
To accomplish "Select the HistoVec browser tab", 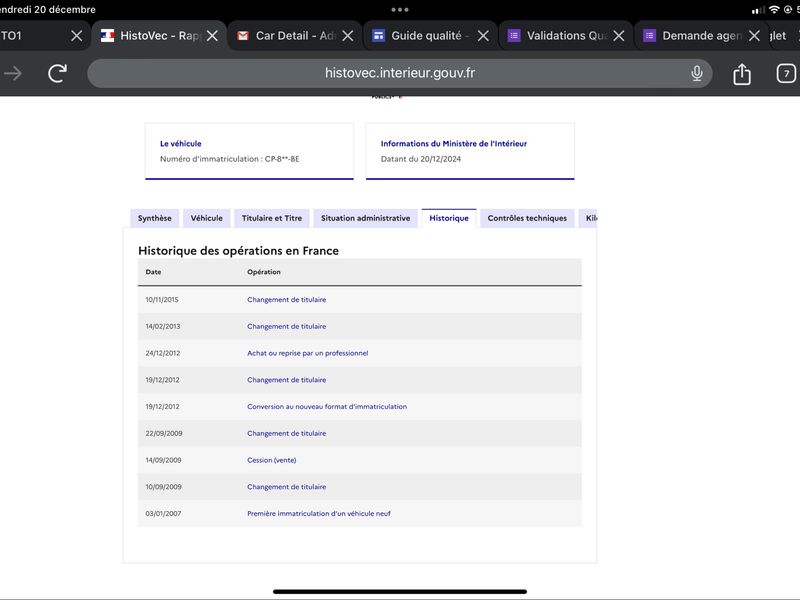I will tap(159, 36).
